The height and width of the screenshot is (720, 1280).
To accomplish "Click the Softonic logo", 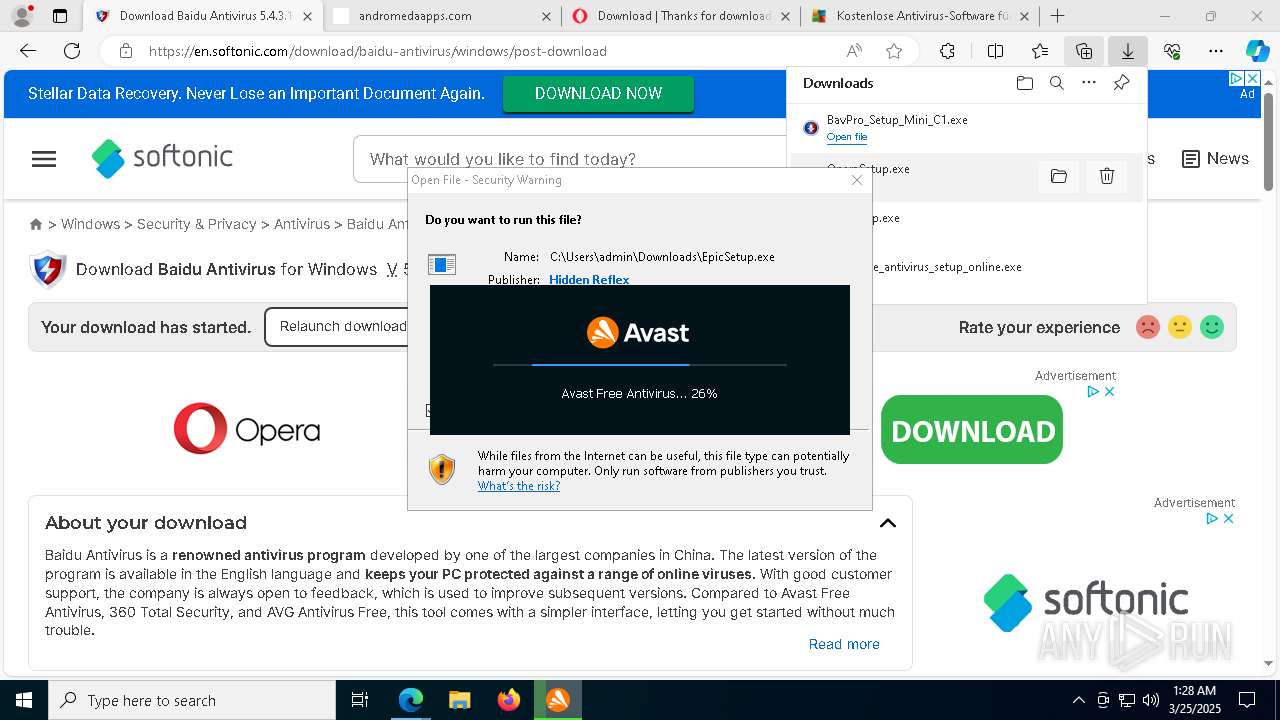I will tap(162, 158).
